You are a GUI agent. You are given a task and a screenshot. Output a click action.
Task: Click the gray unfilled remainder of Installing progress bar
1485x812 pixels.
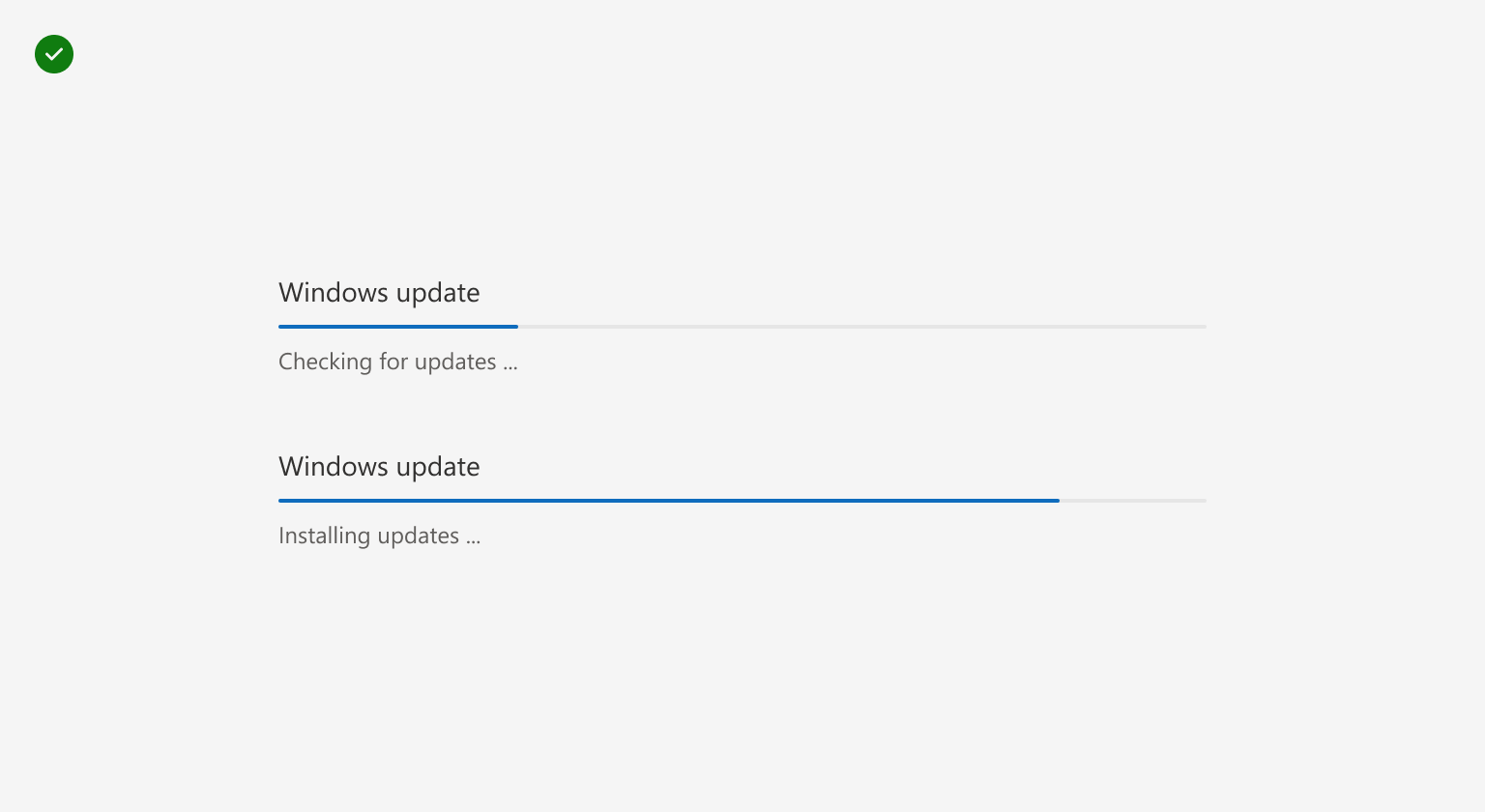1133,501
